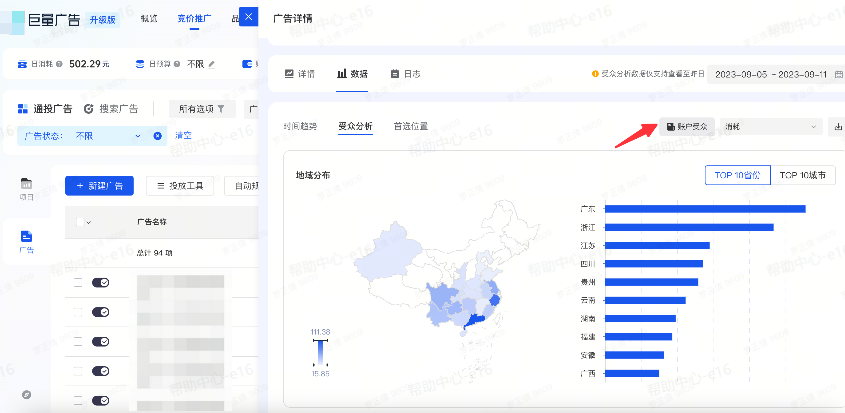This screenshot has height=413, width=845.
Task: Open 广告 in the left sidebar
Action: coord(26,242)
